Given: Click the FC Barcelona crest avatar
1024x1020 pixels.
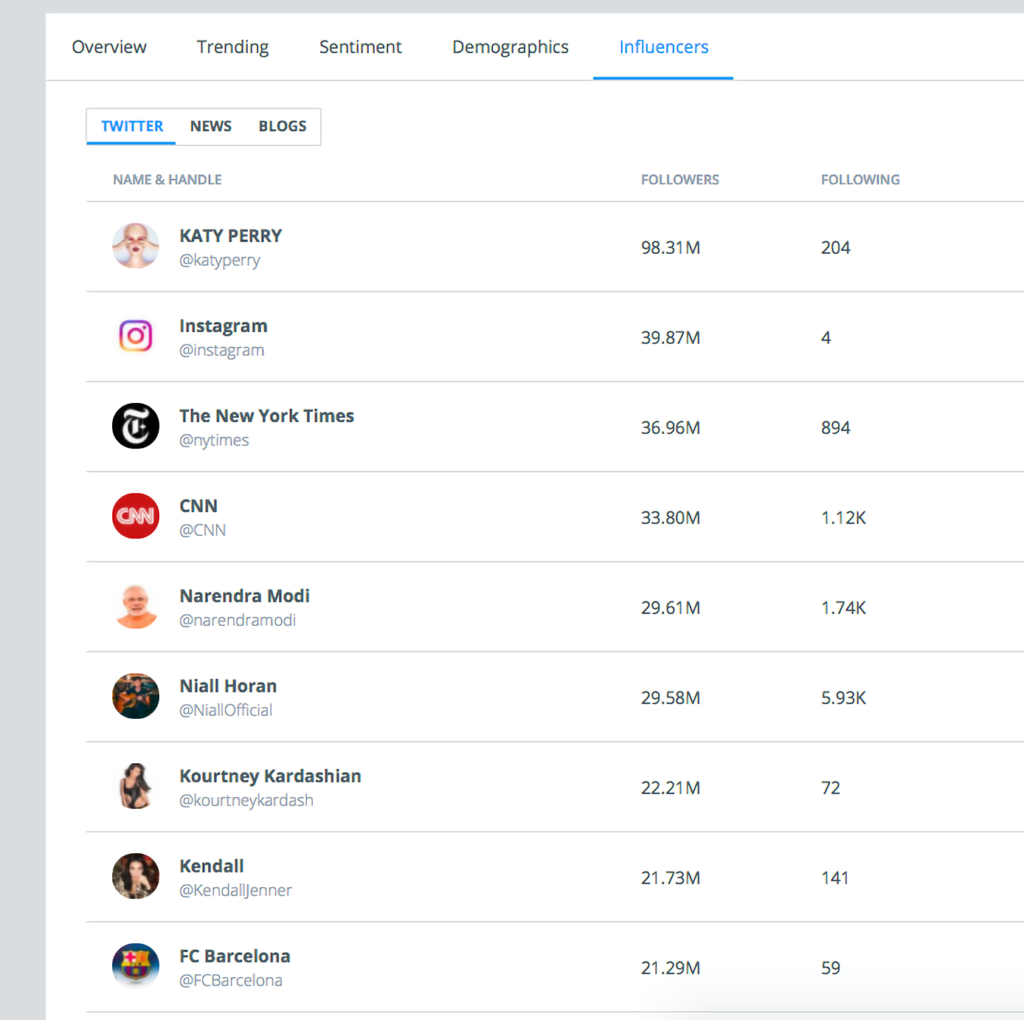Looking at the screenshot, I should tap(136, 966).
